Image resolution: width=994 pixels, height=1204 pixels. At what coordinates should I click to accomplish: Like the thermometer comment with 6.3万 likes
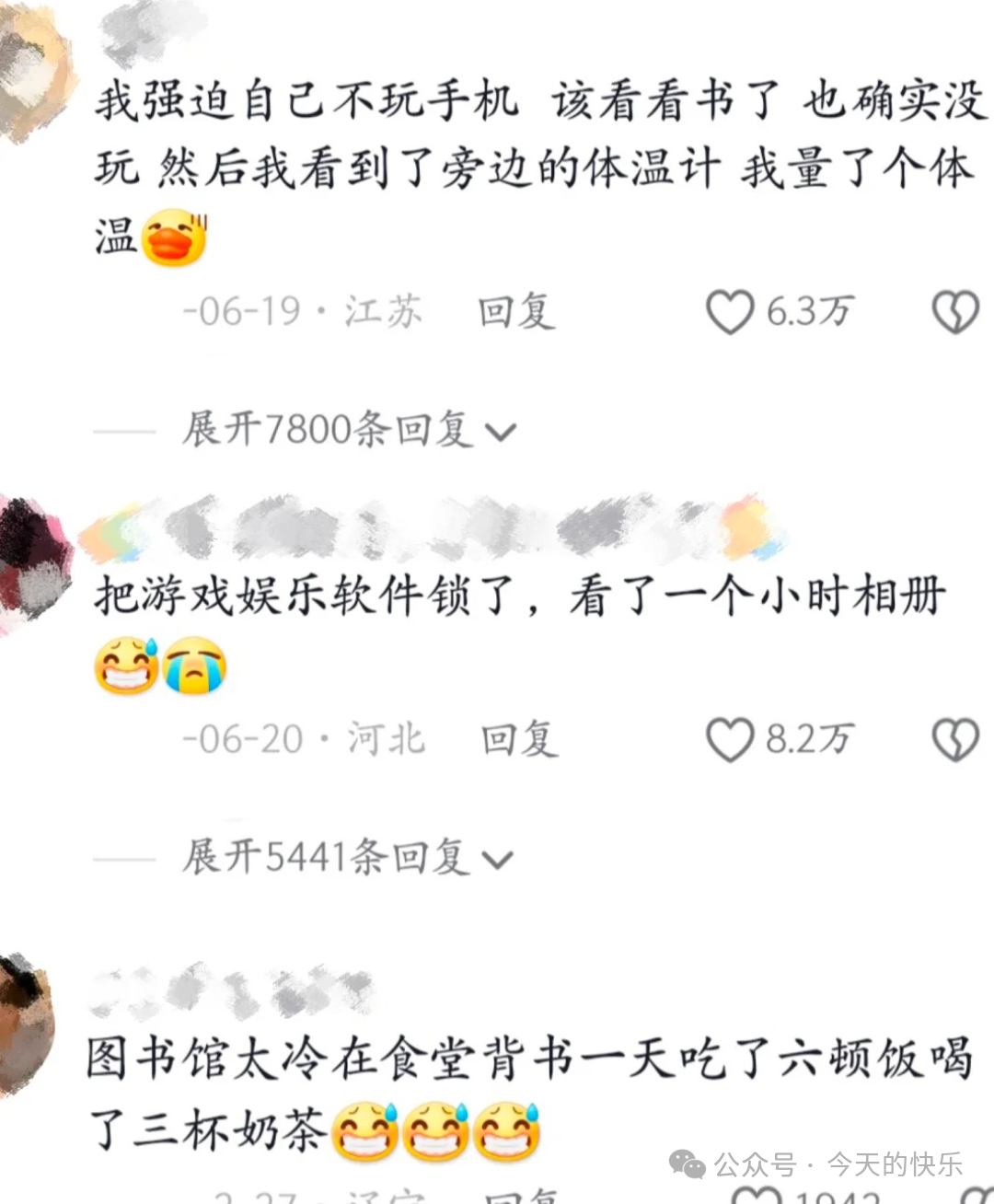point(730,312)
